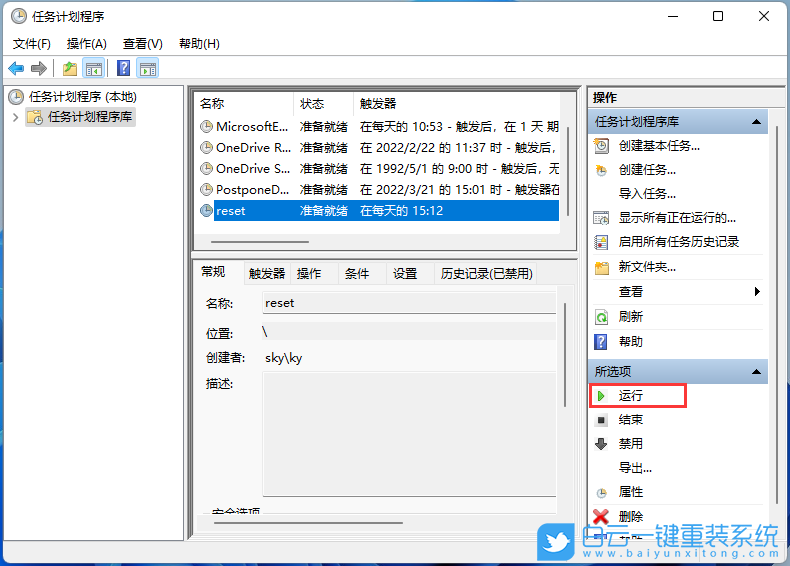
Task: Open the 历史记录(已禁用) tab
Action: [486, 274]
